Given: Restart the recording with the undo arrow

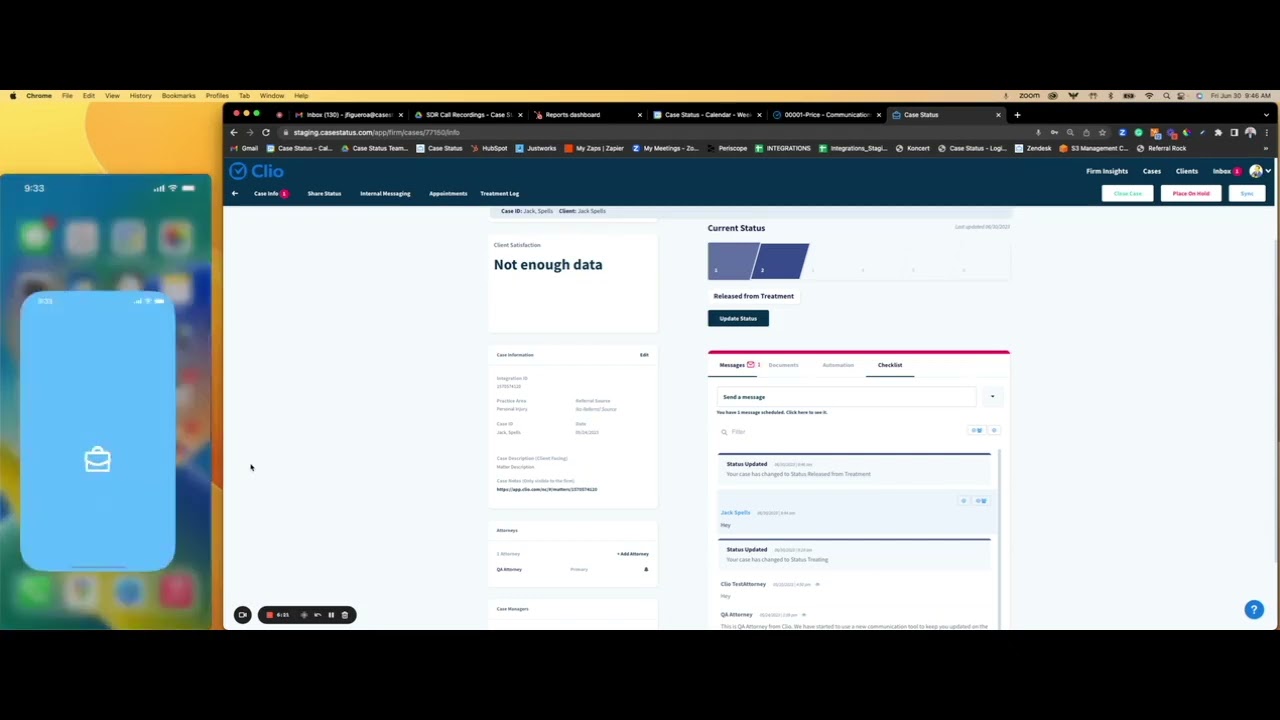Looking at the screenshot, I should click(318, 615).
